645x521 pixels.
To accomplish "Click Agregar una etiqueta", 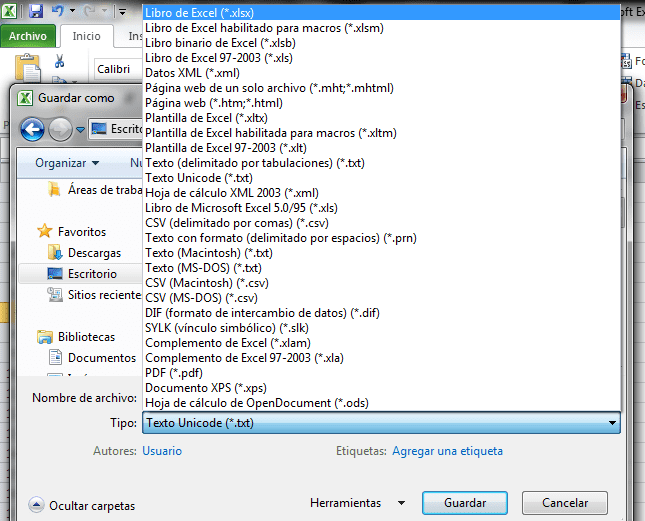I will coord(448,451).
